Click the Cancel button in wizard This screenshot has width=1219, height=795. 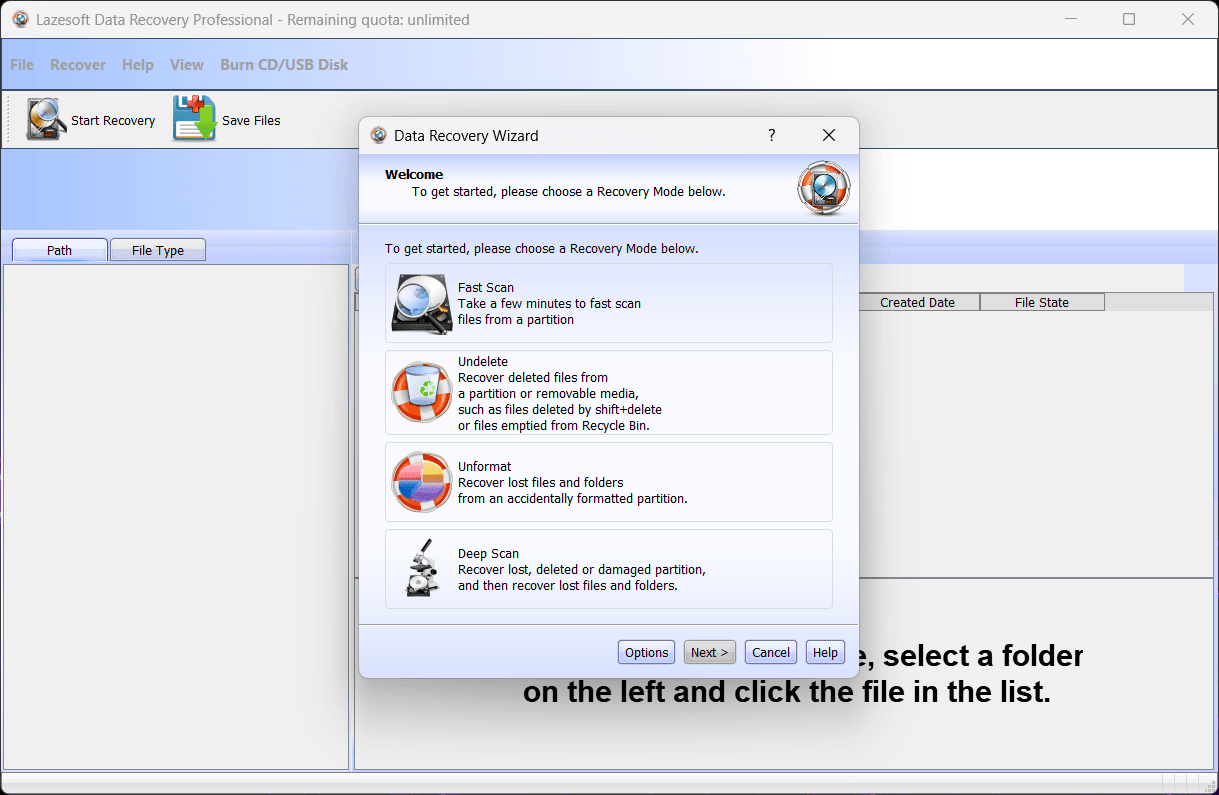coord(771,652)
